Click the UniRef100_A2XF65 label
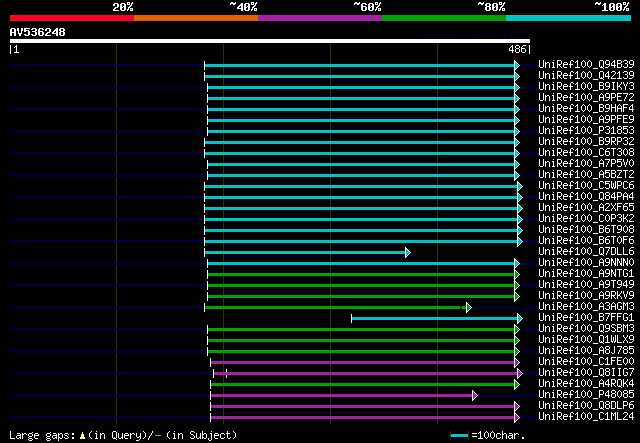This screenshot has height=443, width=640. click(586, 207)
